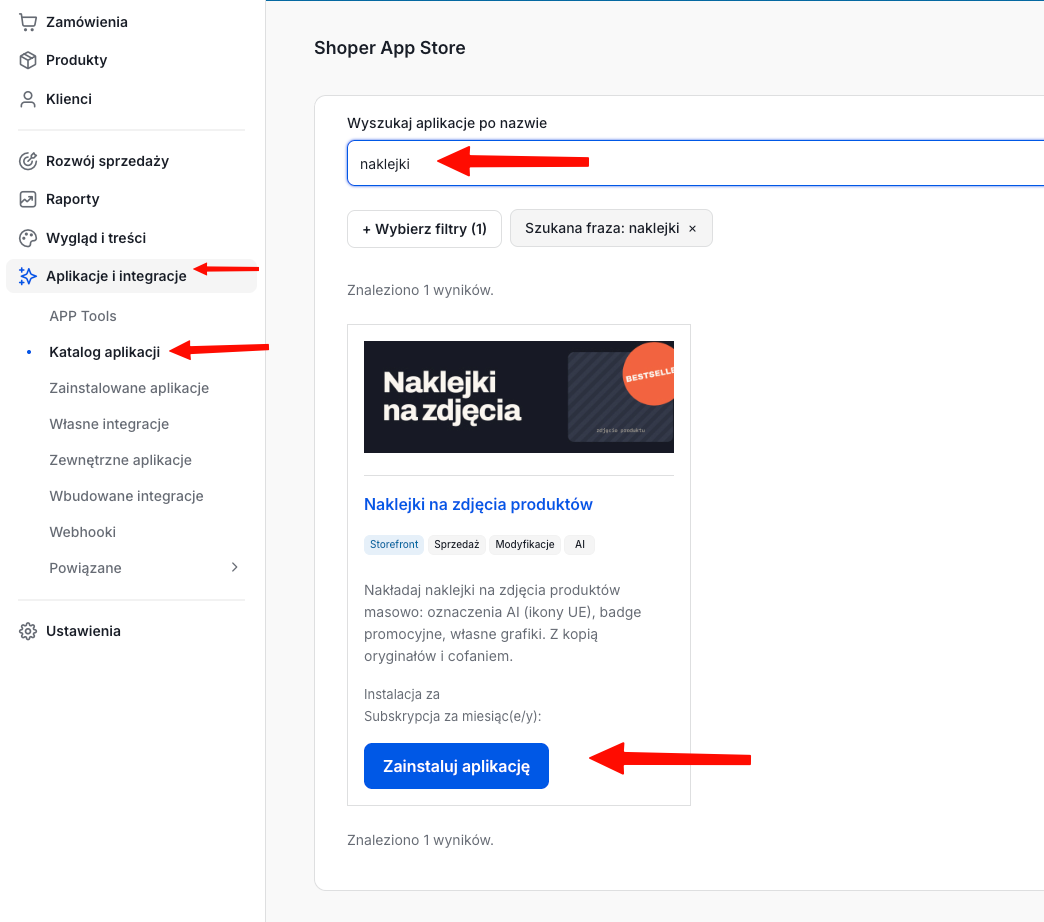
Task: Click the Zamówienia shopping cart icon
Action: coord(27,22)
